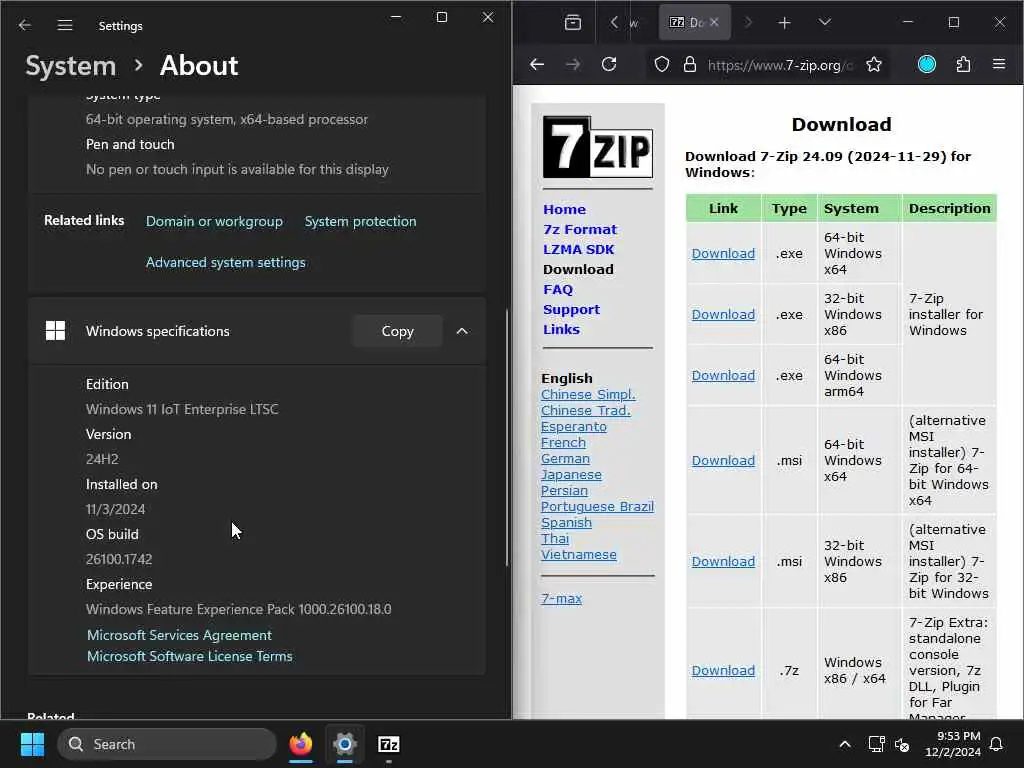Switch site language to Spanish
The width and height of the screenshot is (1024, 768).
566,522
